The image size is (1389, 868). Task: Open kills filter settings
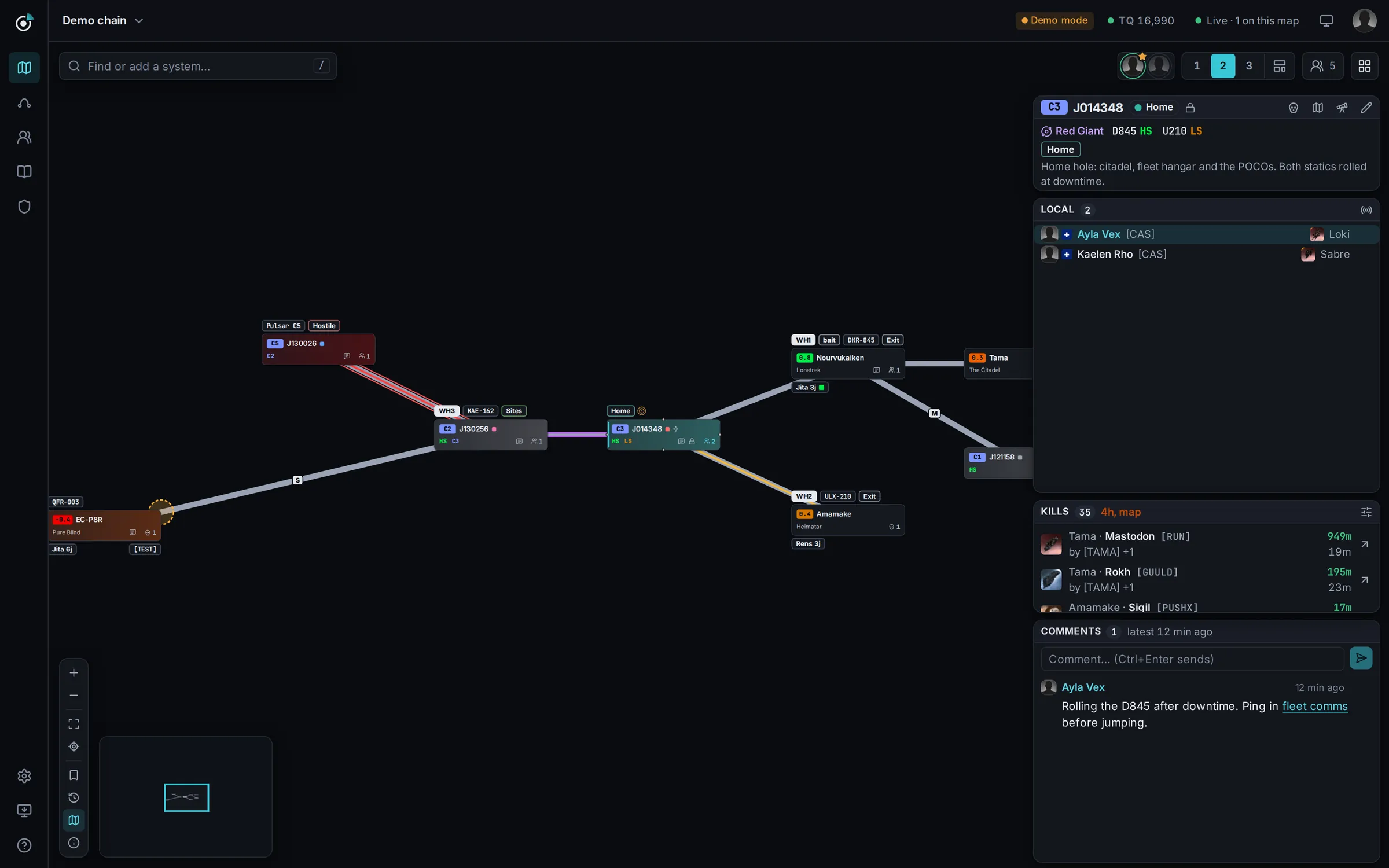click(1366, 512)
